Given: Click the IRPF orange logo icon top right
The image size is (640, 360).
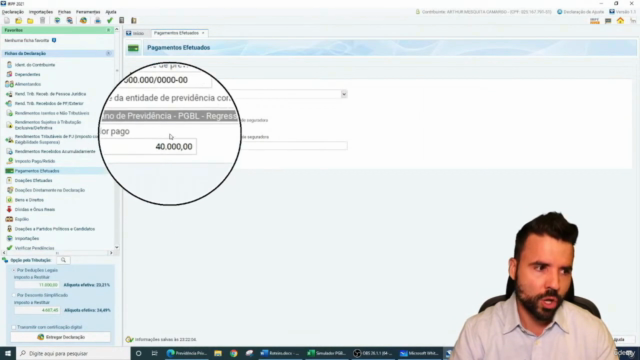Looking at the screenshot, I should pos(595,20).
